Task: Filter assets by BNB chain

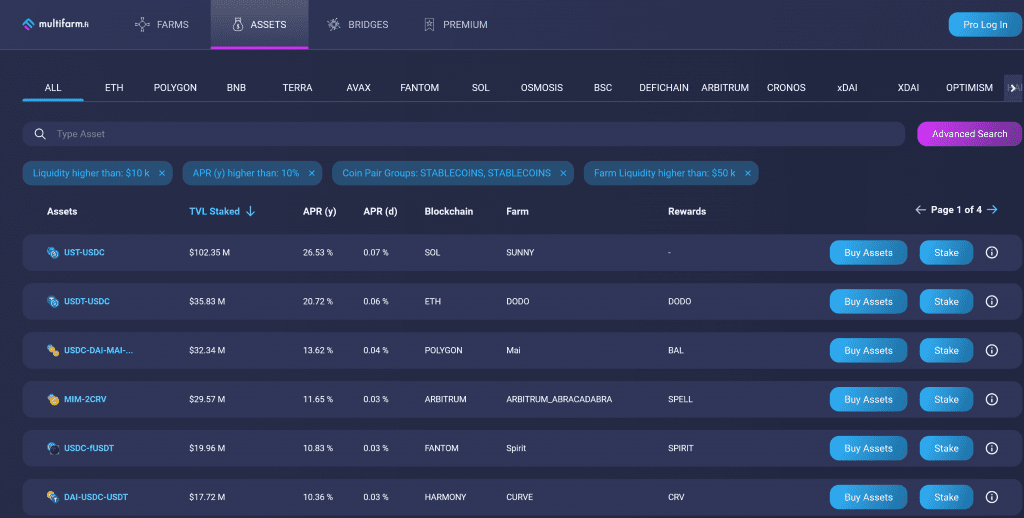Action: [236, 88]
